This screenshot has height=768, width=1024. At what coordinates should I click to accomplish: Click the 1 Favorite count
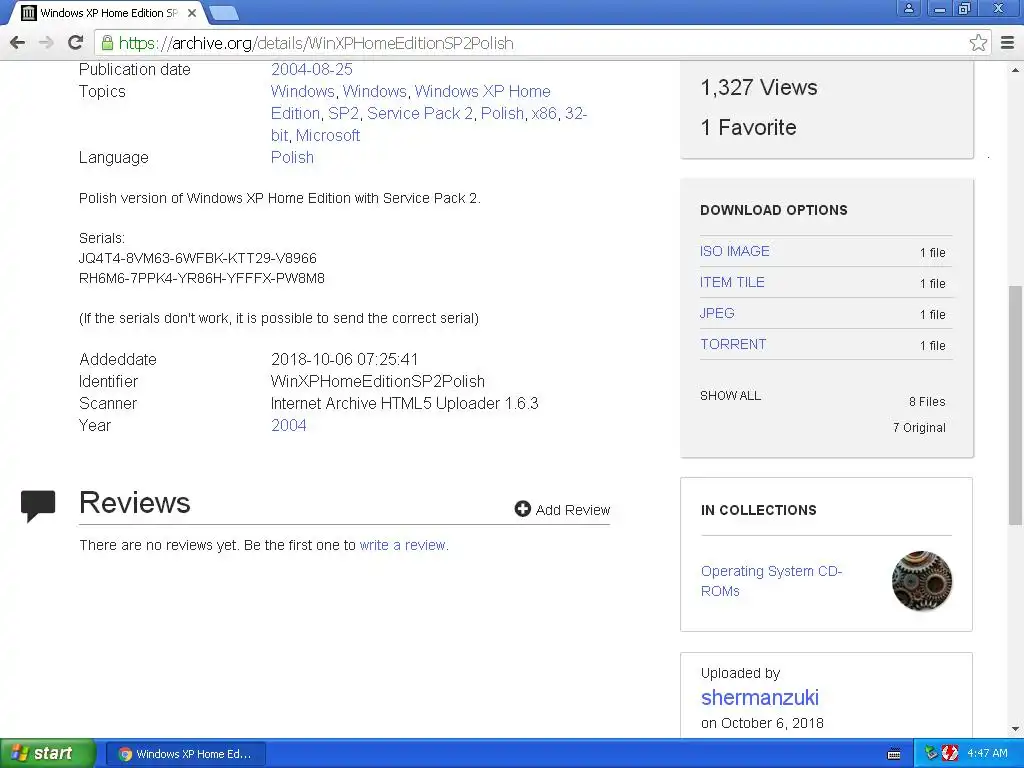[748, 127]
